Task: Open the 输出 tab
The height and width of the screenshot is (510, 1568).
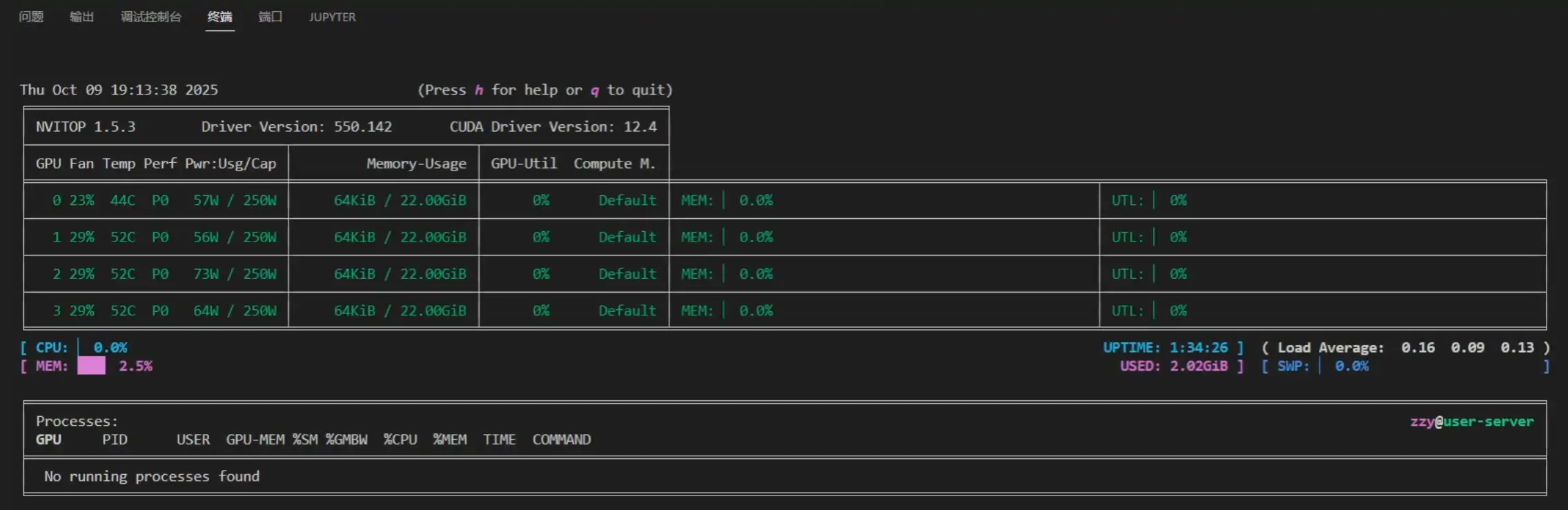Action: [x=81, y=17]
